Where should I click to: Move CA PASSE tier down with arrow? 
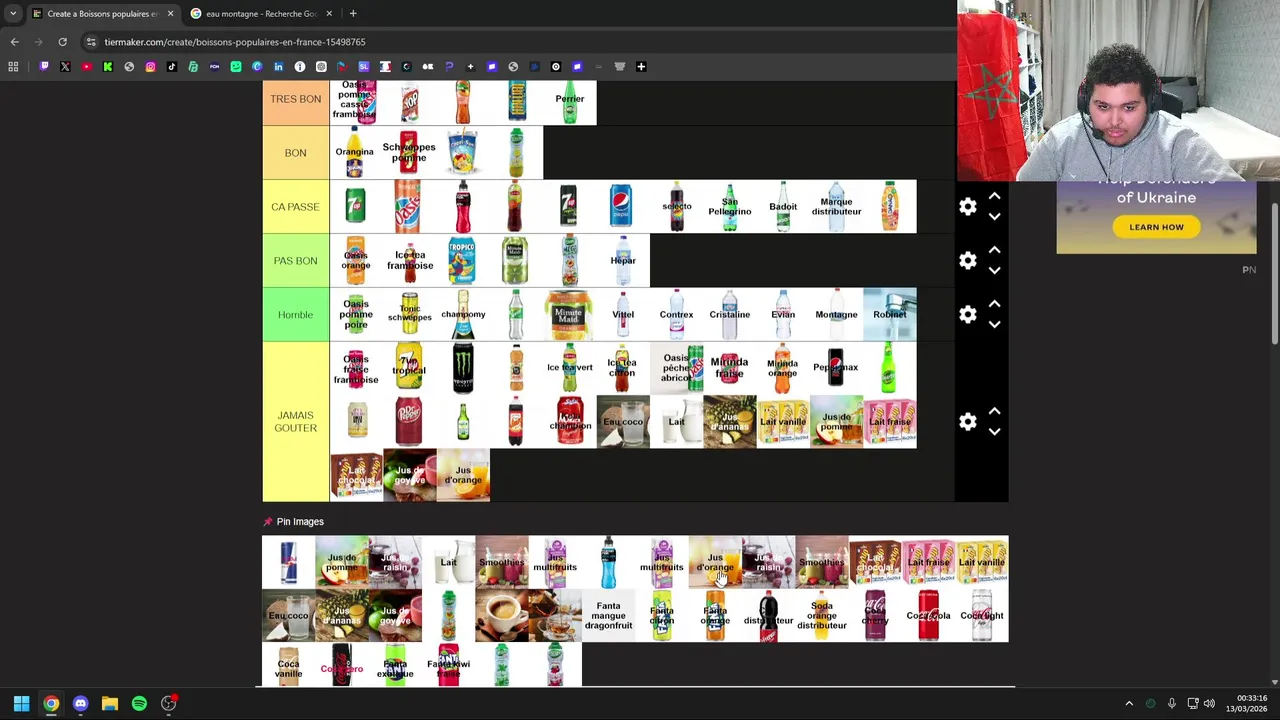coord(994,217)
